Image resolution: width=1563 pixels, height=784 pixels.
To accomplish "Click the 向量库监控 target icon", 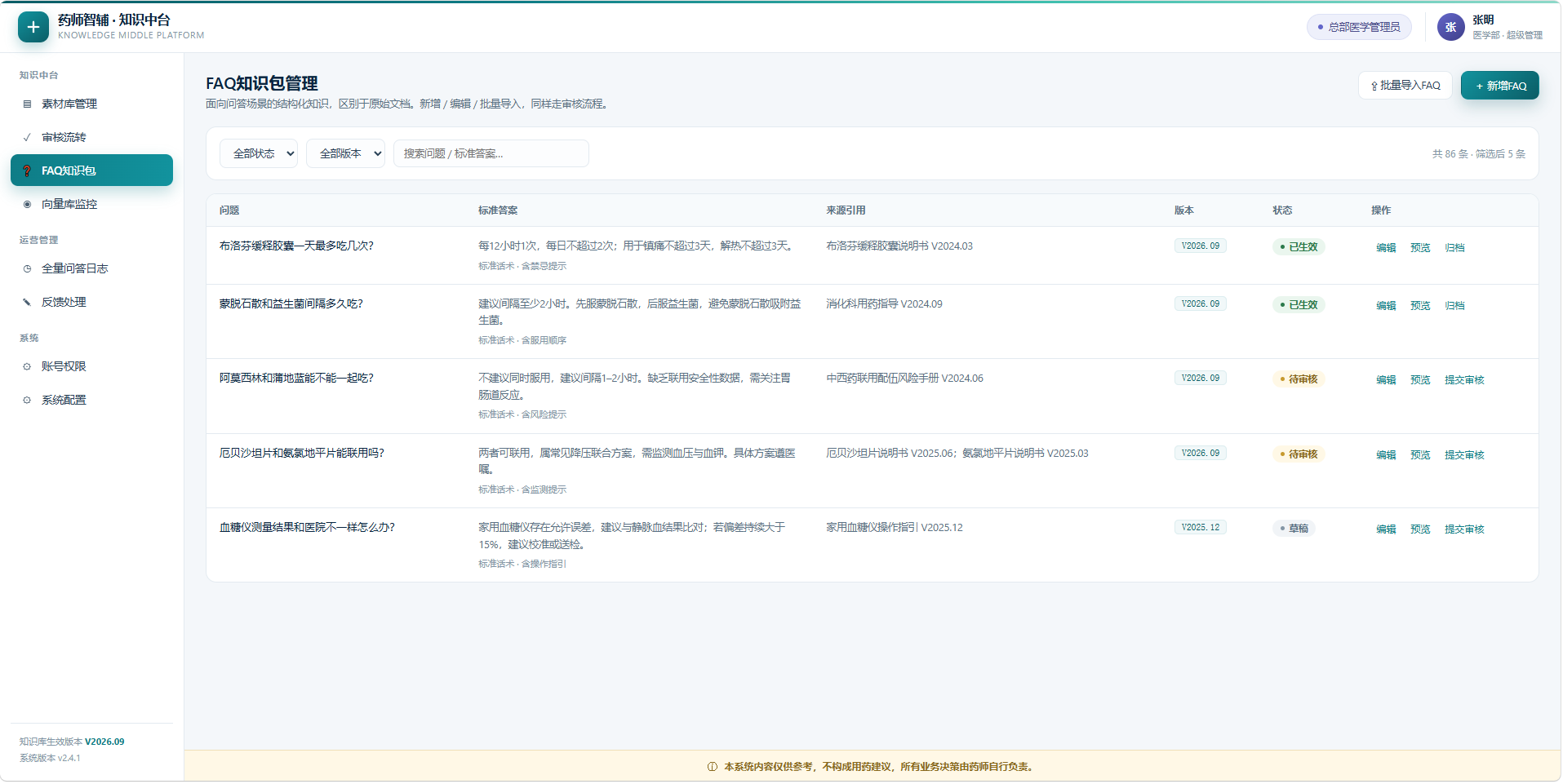I will [x=27, y=205].
